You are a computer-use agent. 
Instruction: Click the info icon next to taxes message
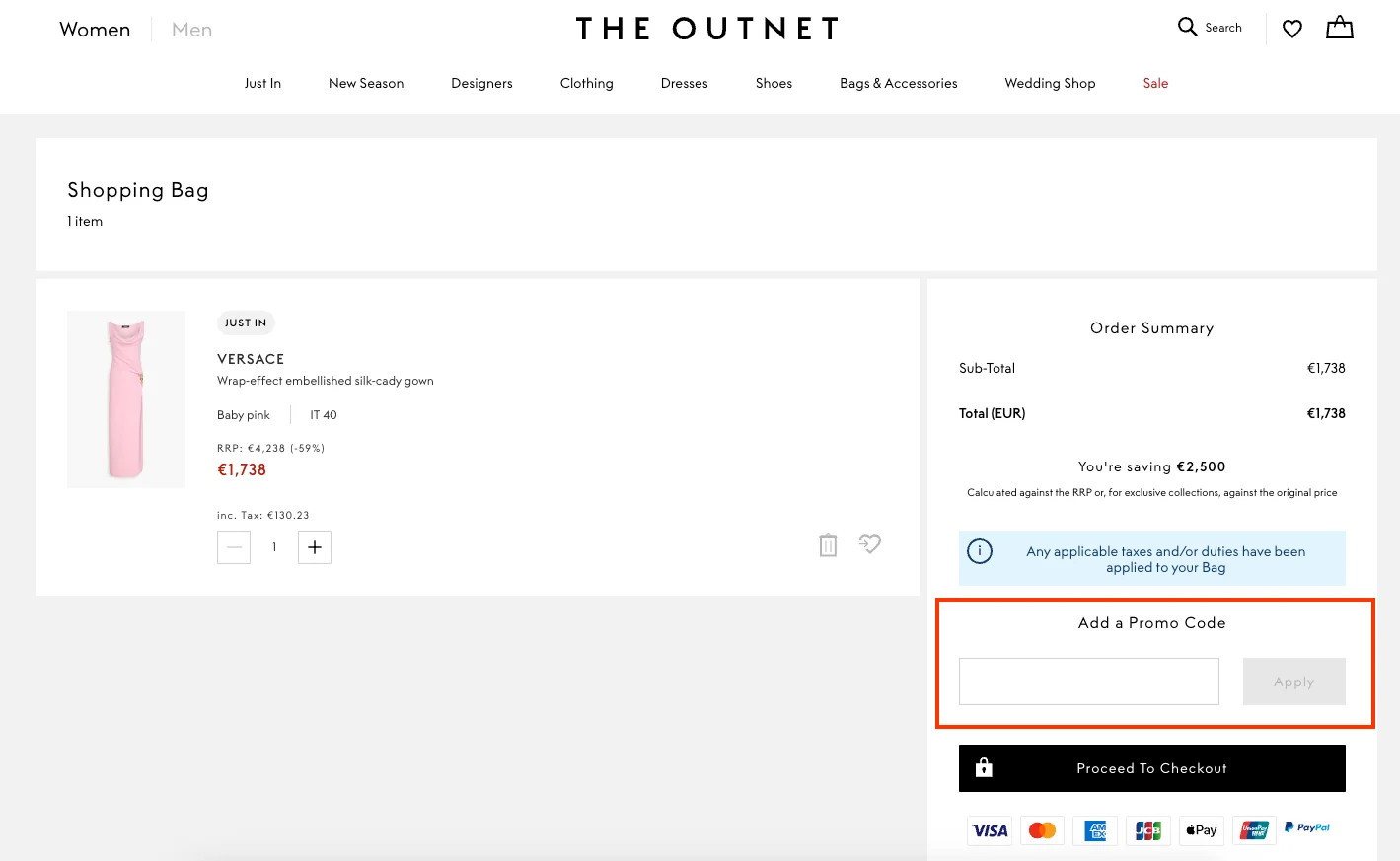coord(980,551)
